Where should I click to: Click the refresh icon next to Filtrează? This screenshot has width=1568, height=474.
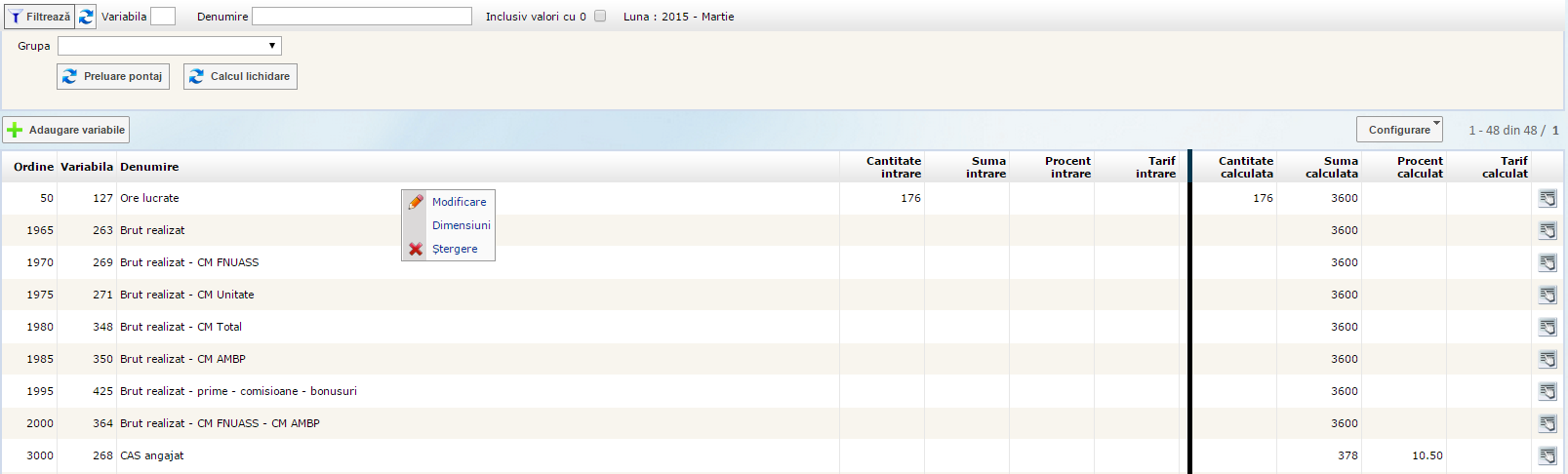(86, 17)
